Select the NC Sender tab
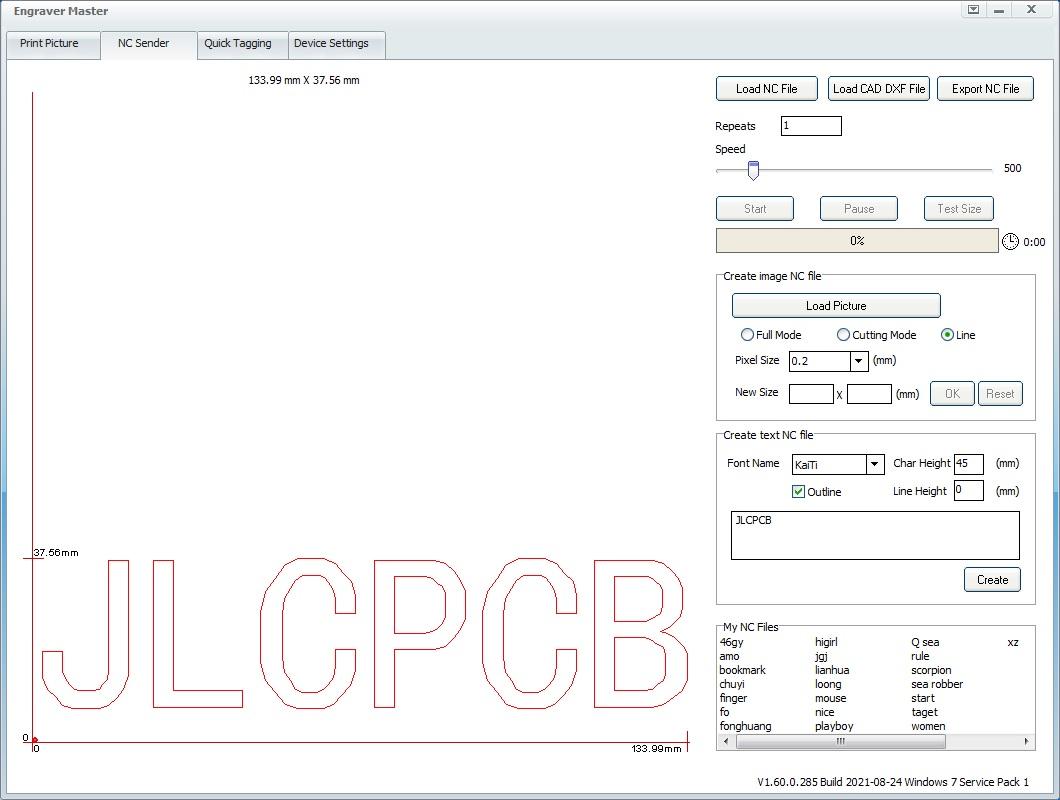Viewport: 1060px width, 800px height. pyautogui.click(x=147, y=44)
